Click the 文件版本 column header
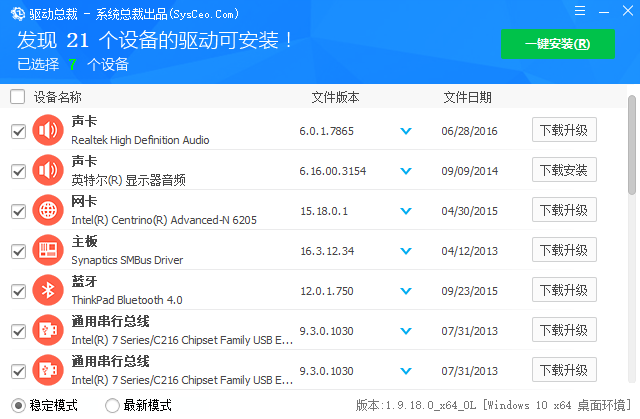 336,97
